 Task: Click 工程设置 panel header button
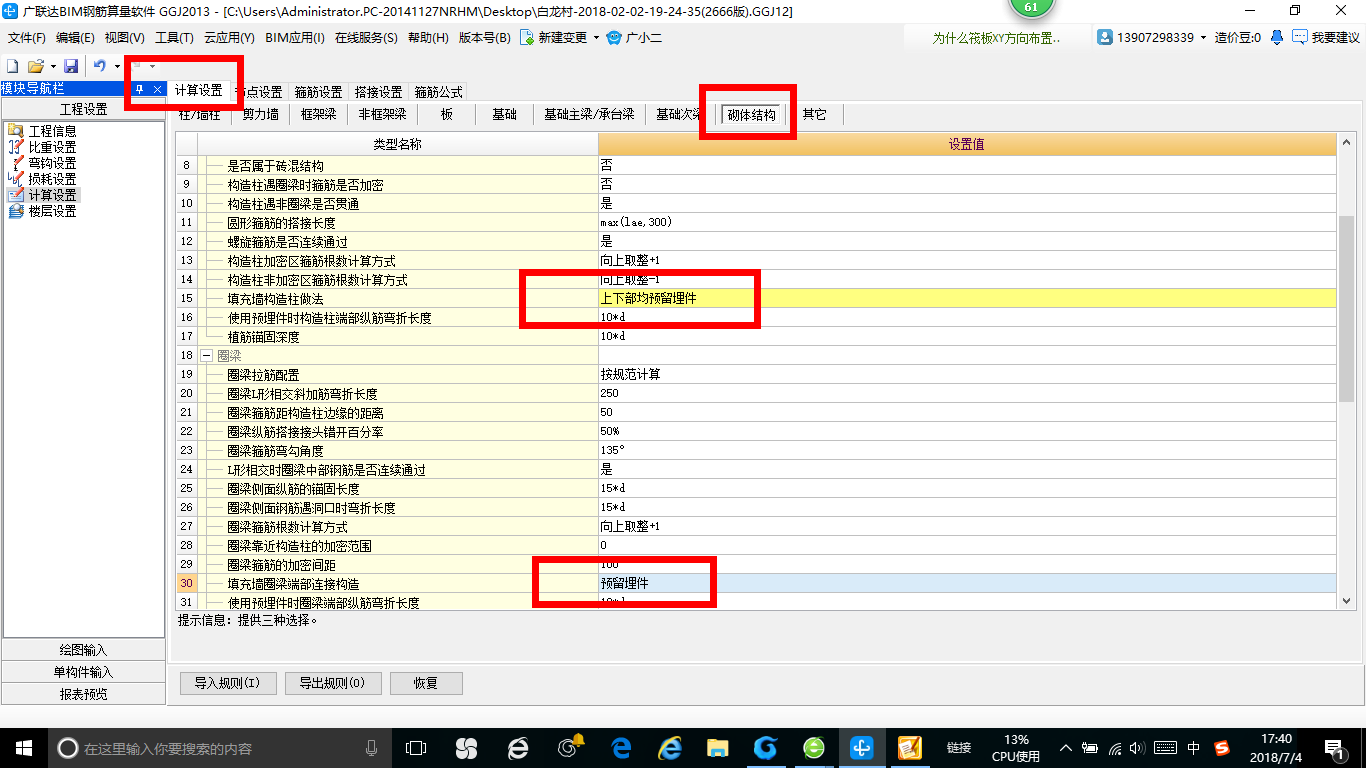coord(84,109)
